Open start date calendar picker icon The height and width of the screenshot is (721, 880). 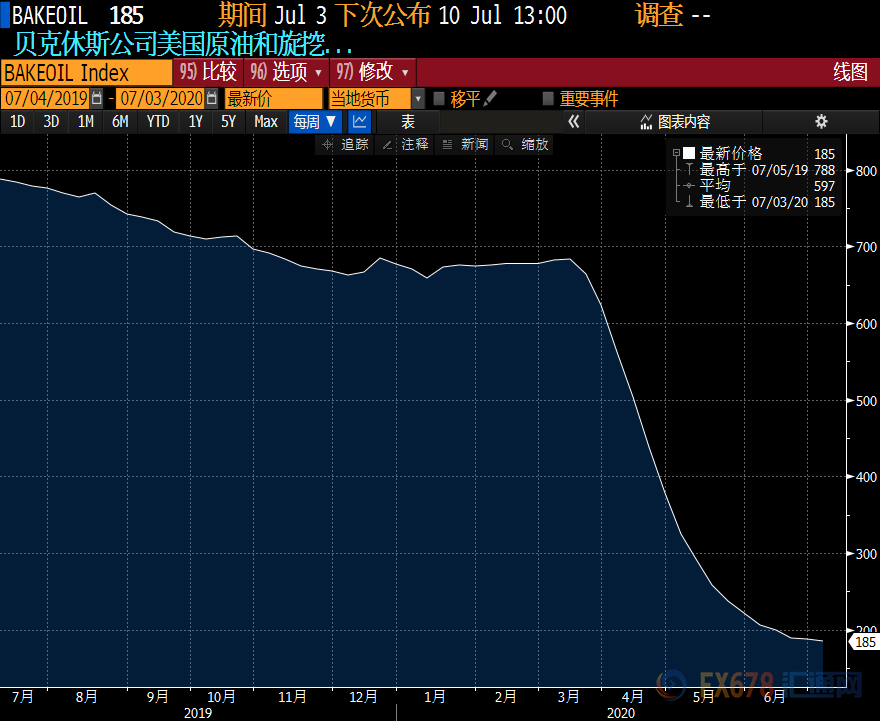tap(97, 98)
